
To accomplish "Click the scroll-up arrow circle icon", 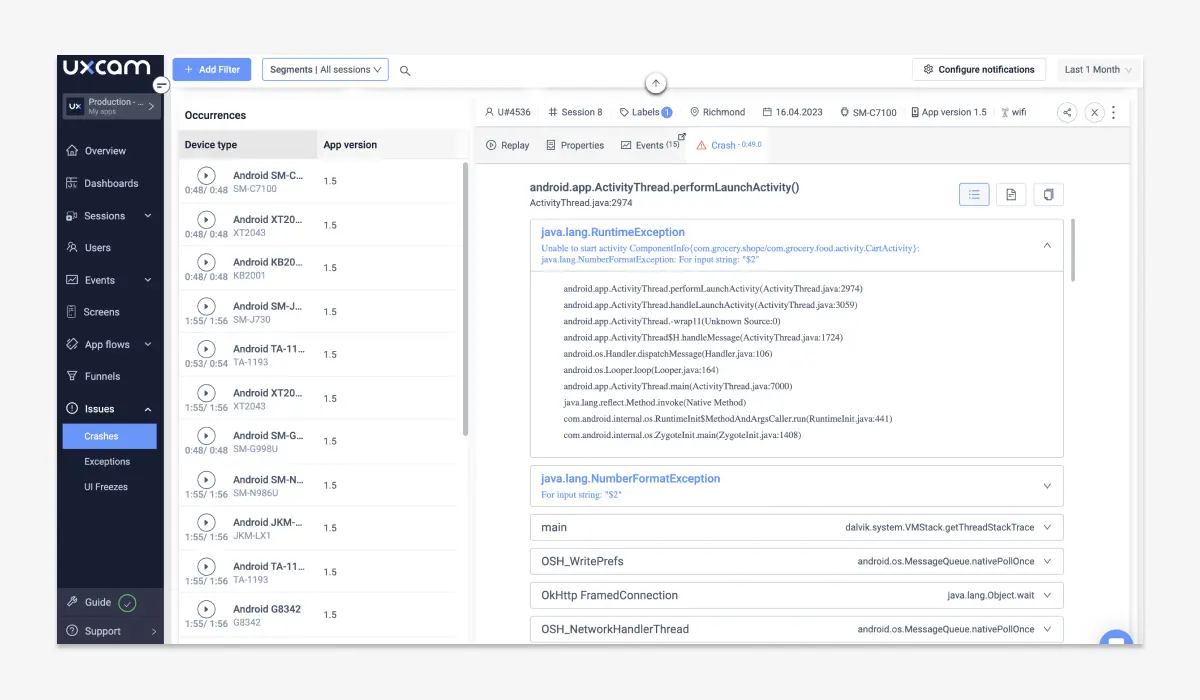I will pos(656,84).
